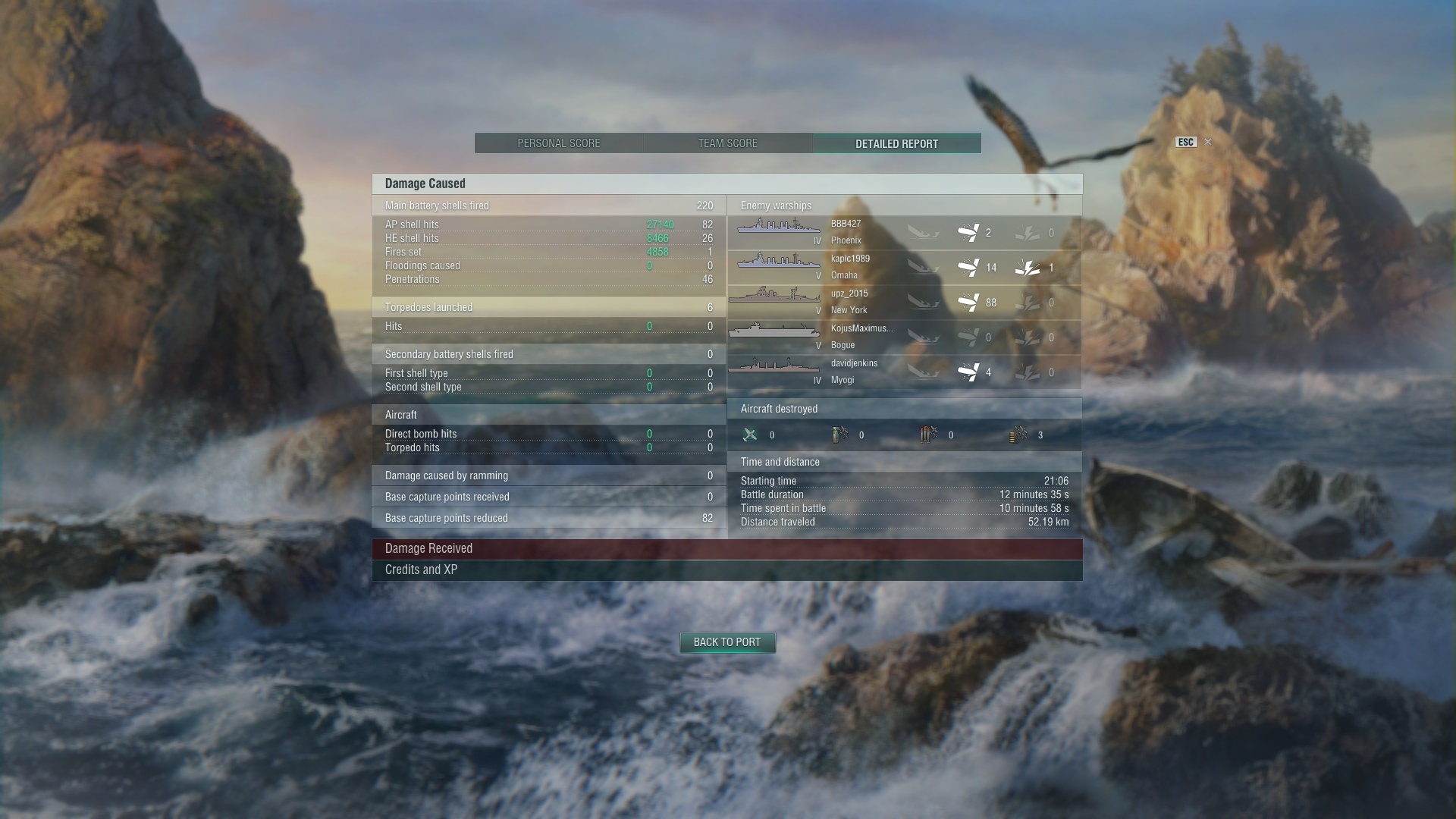Click the torpedo bomber destroyed icon
Screen dimensions: 1456x819
pyautogui.click(x=929, y=435)
